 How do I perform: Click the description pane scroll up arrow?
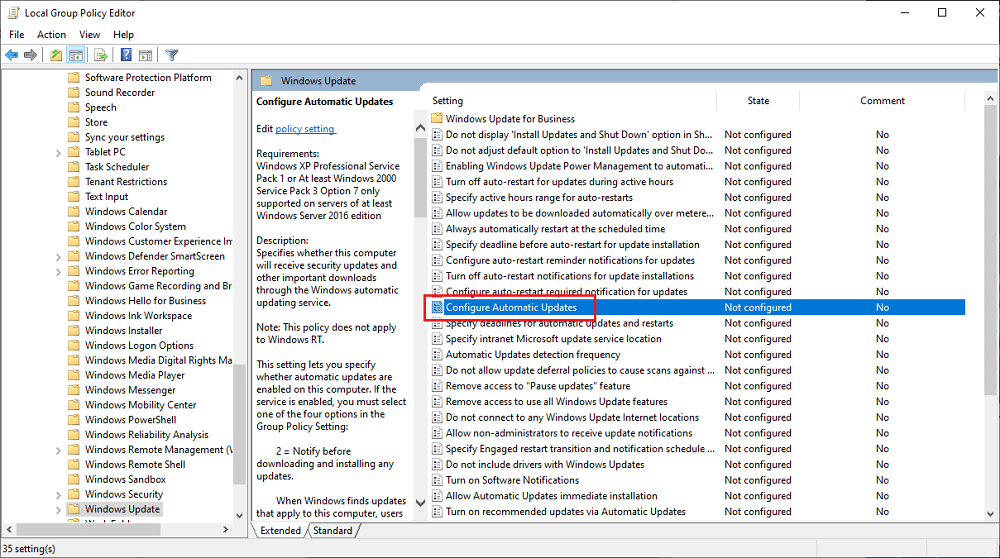coord(420,128)
